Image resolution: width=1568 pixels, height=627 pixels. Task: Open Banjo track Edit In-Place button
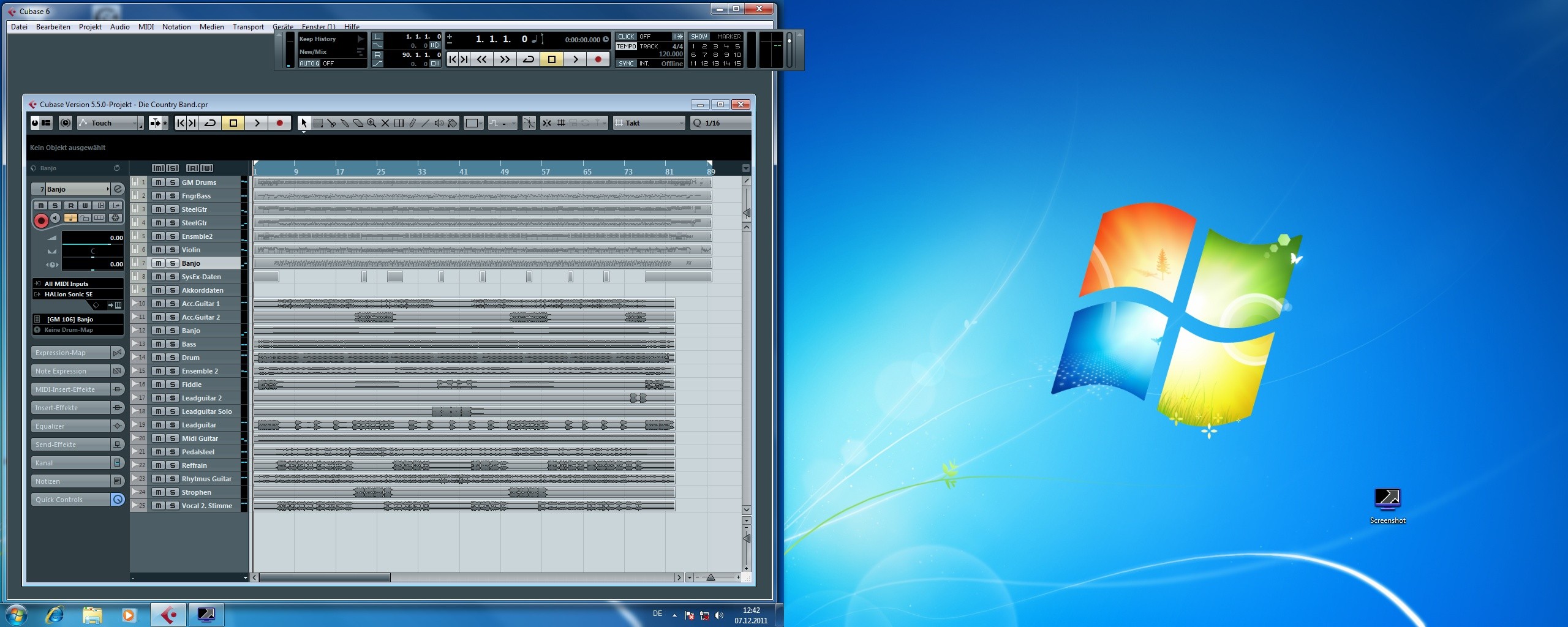(99, 205)
